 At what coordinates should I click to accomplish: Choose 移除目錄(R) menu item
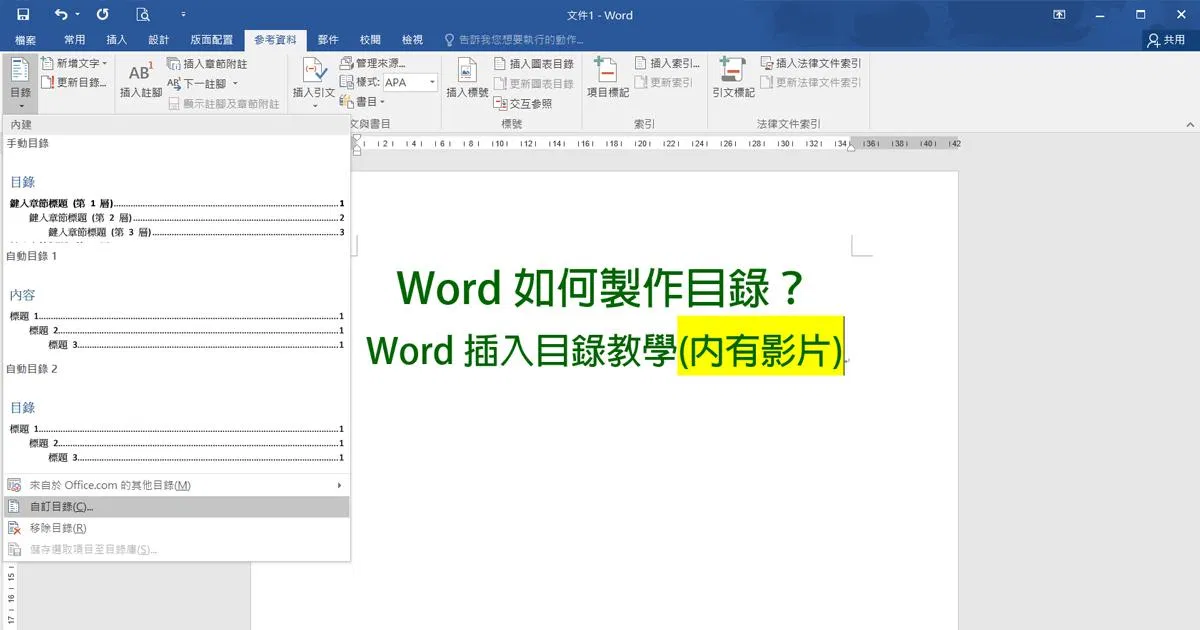coord(176,528)
